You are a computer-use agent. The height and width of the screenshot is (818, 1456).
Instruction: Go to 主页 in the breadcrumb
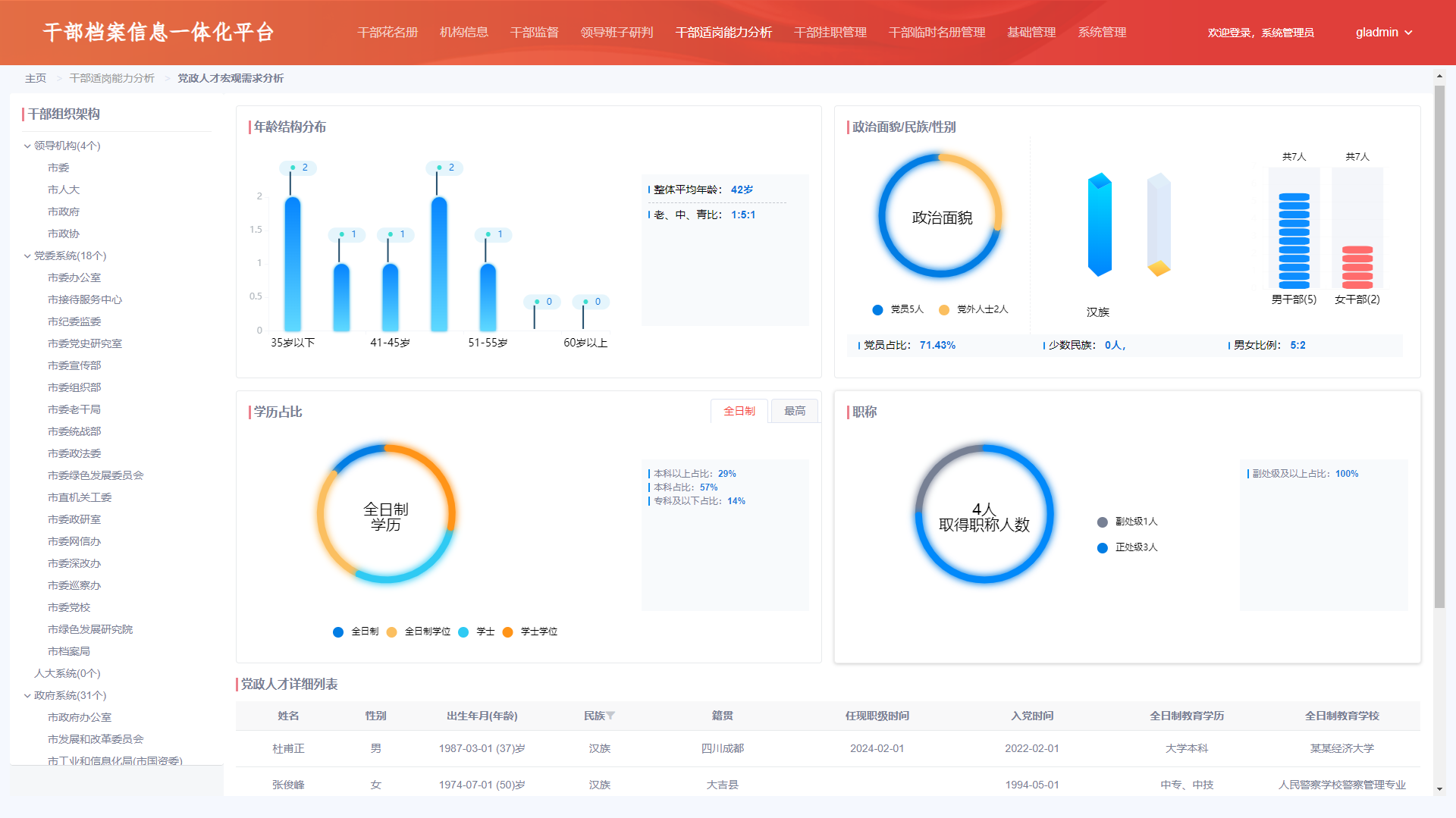tap(36, 78)
